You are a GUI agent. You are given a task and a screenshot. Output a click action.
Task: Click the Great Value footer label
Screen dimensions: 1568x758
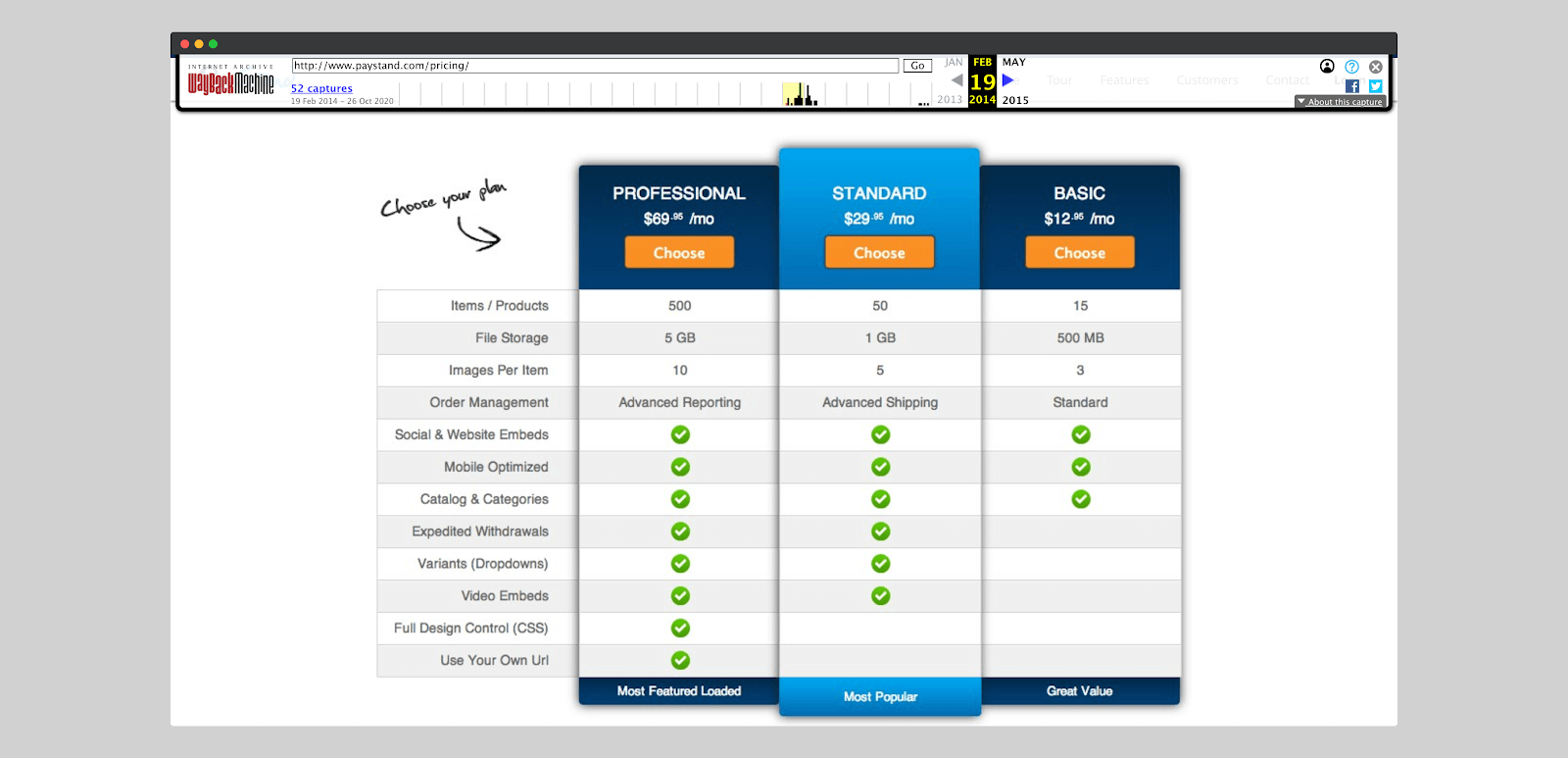tap(1080, 691)
